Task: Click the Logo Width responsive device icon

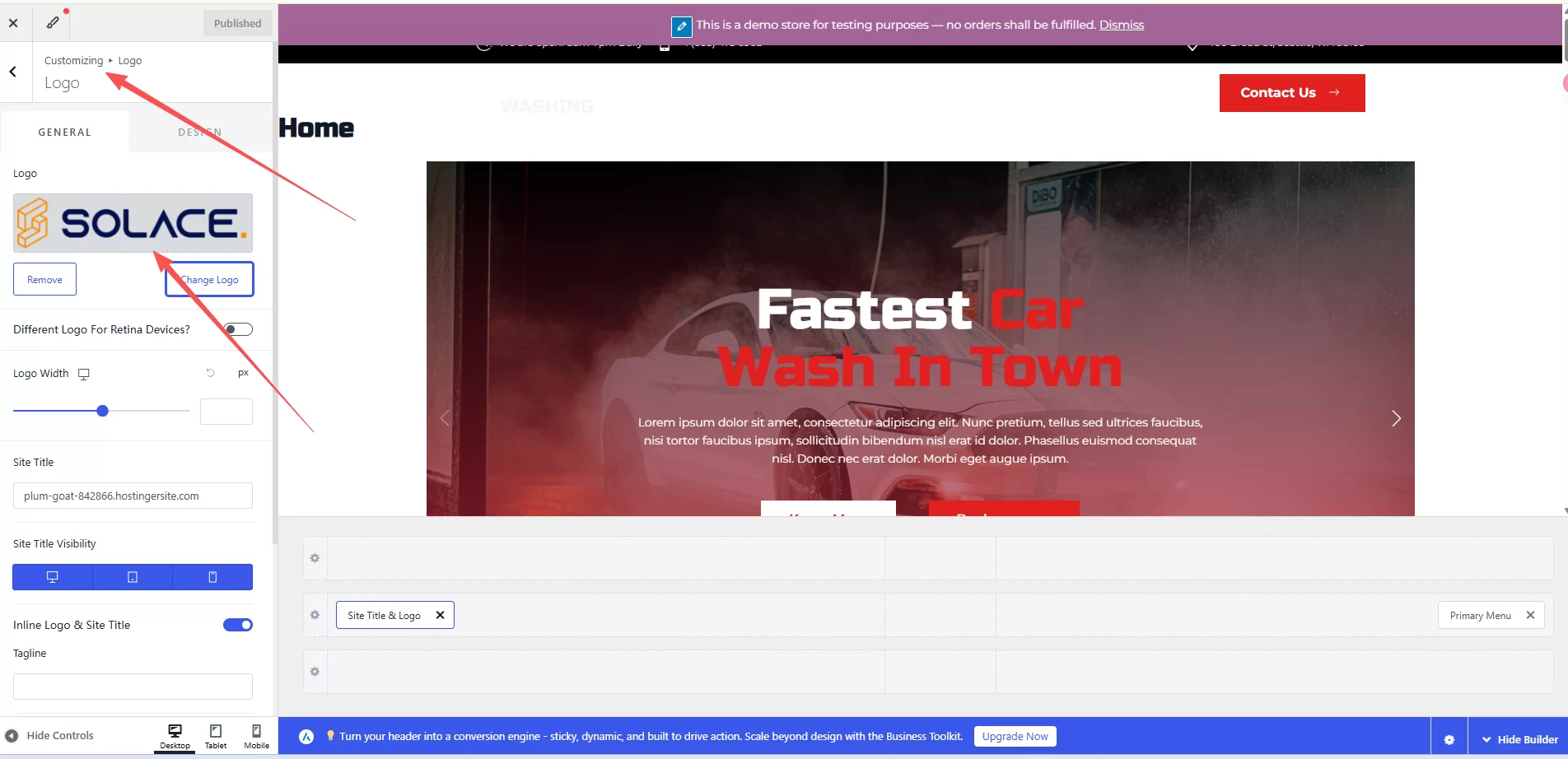Action: 83,374
